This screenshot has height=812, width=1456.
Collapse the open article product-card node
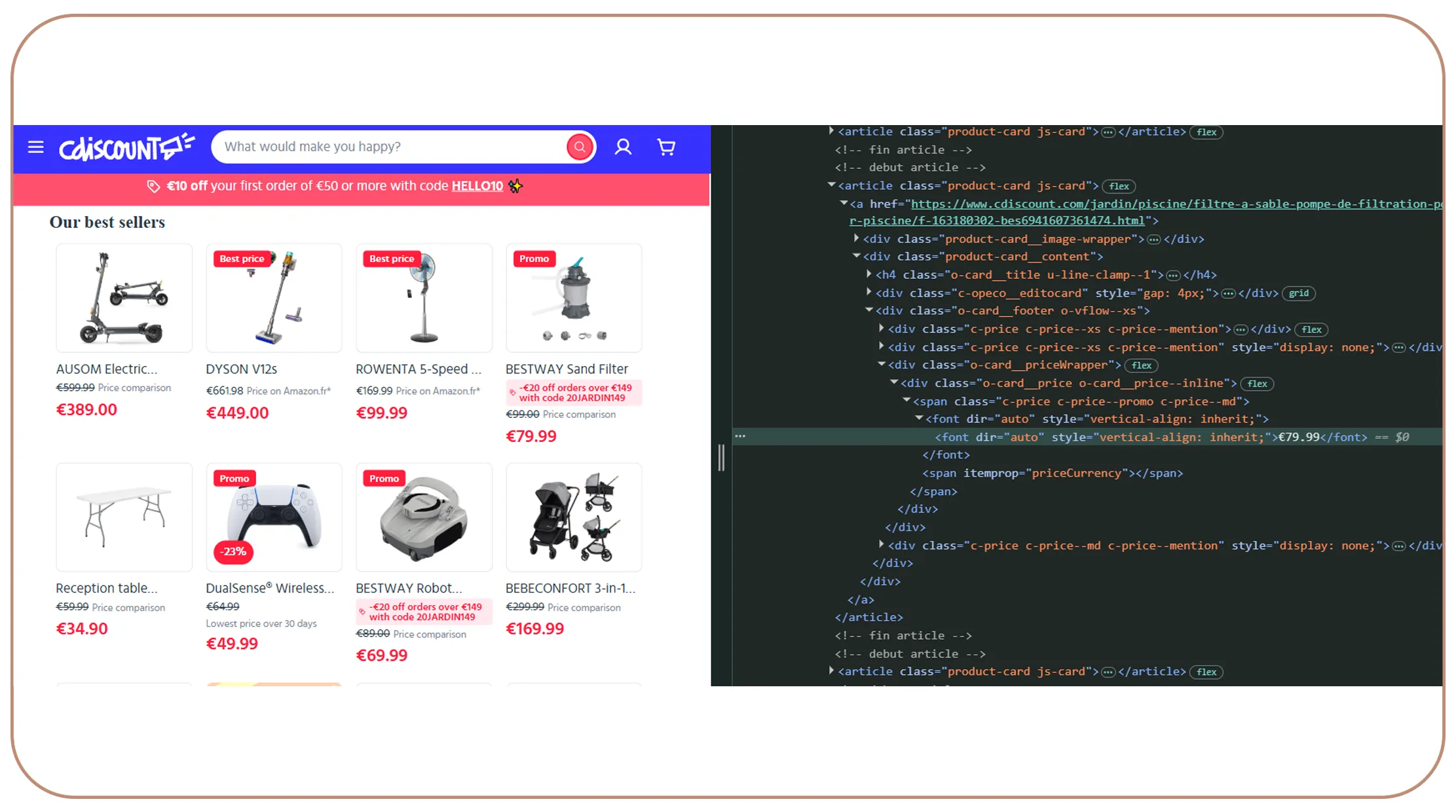pyautogui.click(x=831, y=186)
